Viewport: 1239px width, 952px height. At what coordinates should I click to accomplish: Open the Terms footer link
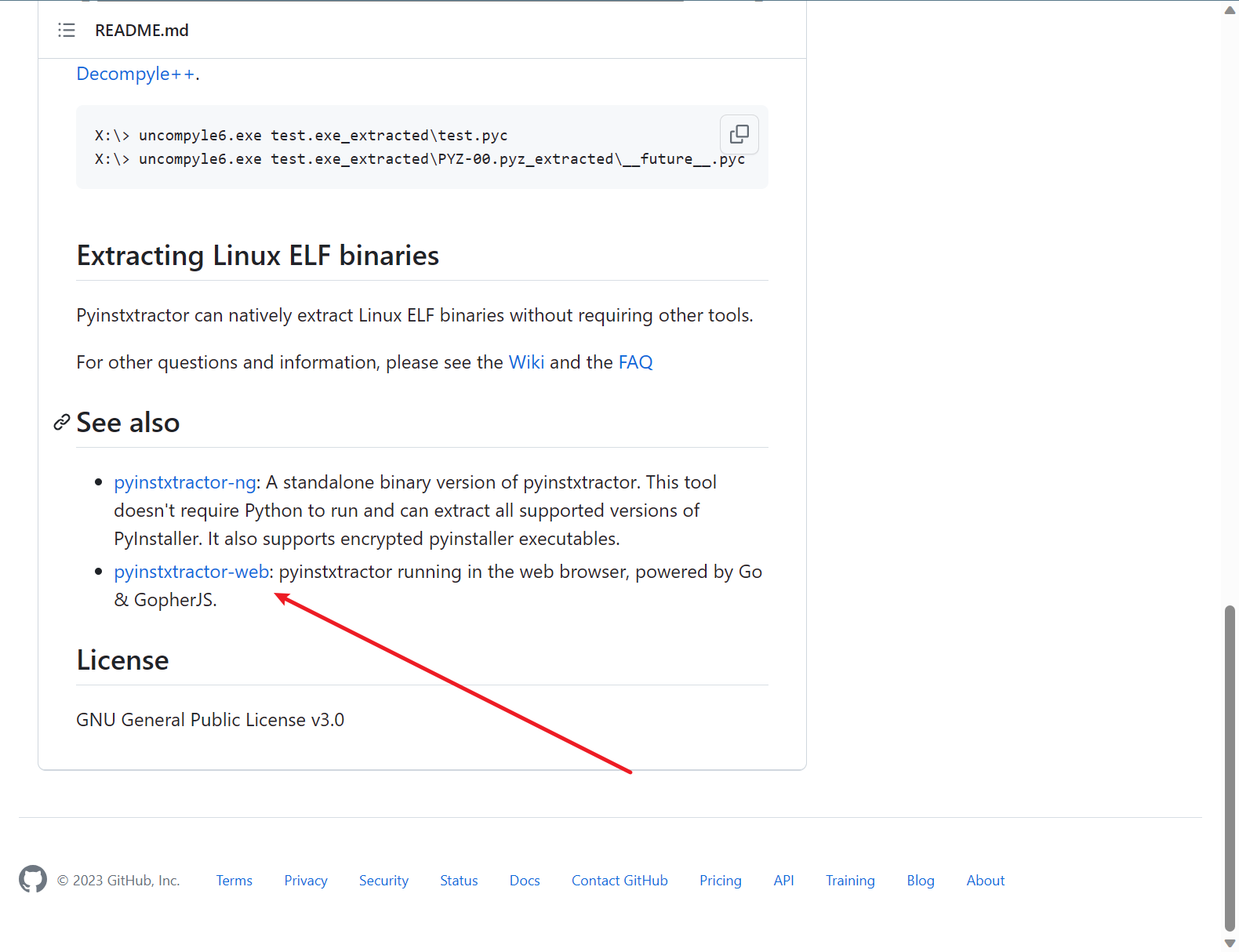(234, 881)
